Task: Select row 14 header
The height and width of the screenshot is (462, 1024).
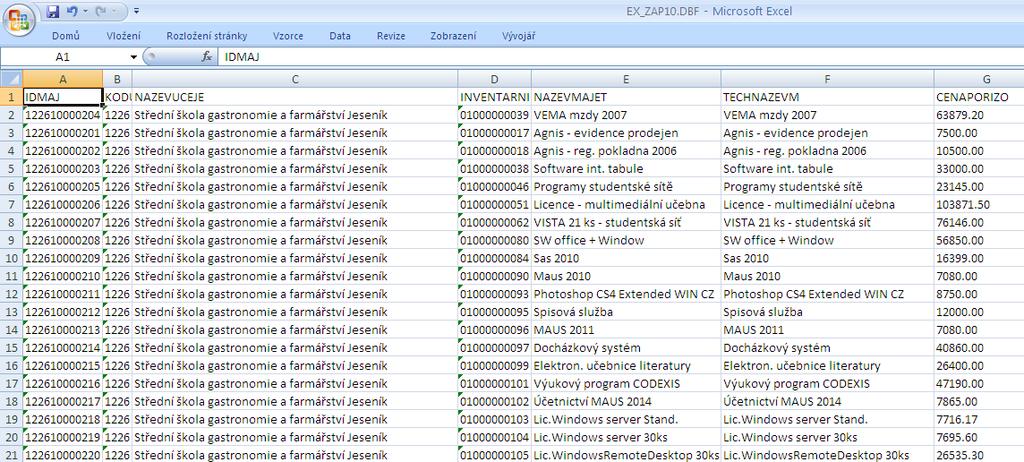Action: click(x=11, y=330)
